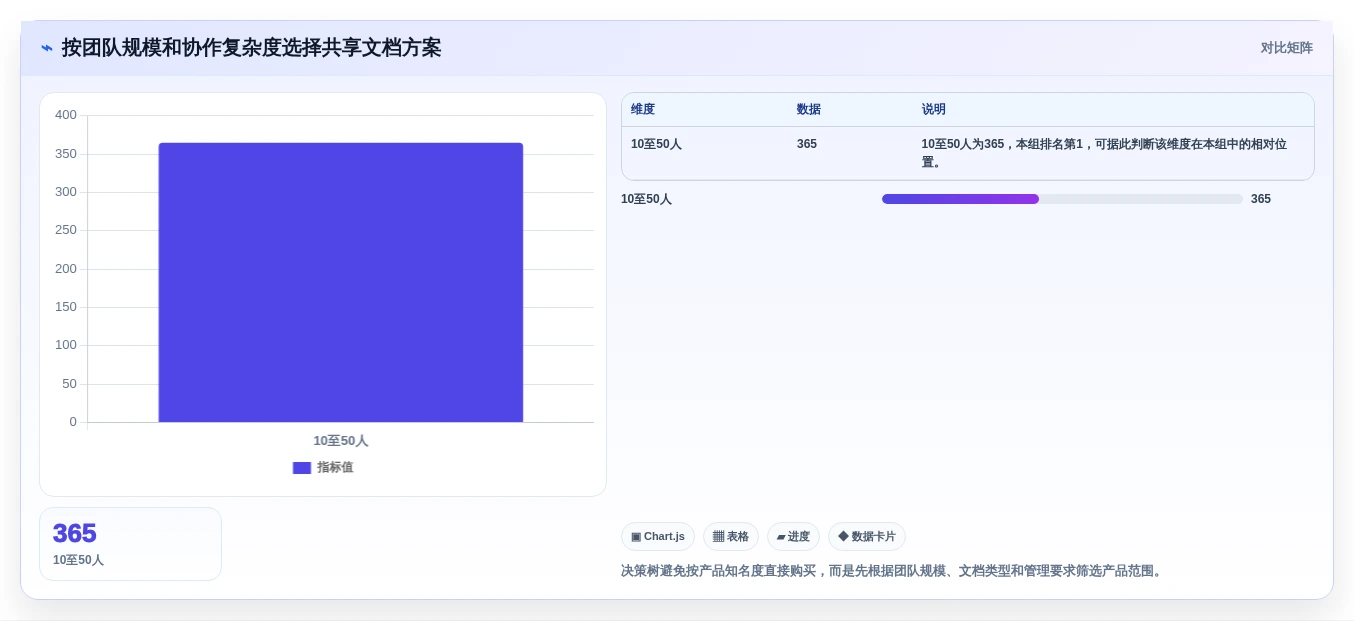This screenshot has height=621, width=1354.
Task: Click the lightning icon beside the title
Action: [x=47, y=48]
